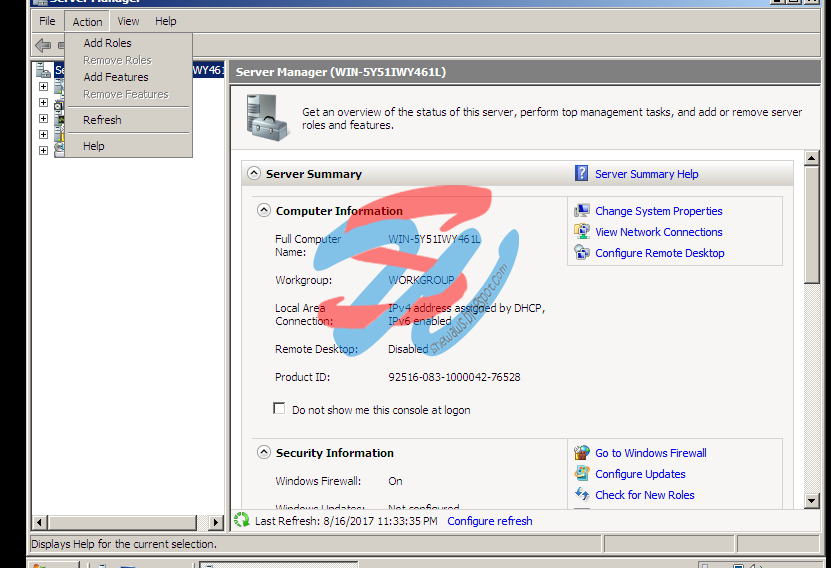Screen dimensions: 831x568
Task: Click the Last Refresh timestamp text
Action: click(346, 521)
